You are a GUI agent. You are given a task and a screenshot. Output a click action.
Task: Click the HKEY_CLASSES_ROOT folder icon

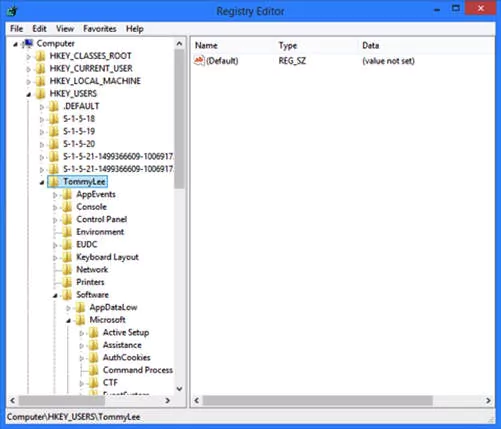40,56
